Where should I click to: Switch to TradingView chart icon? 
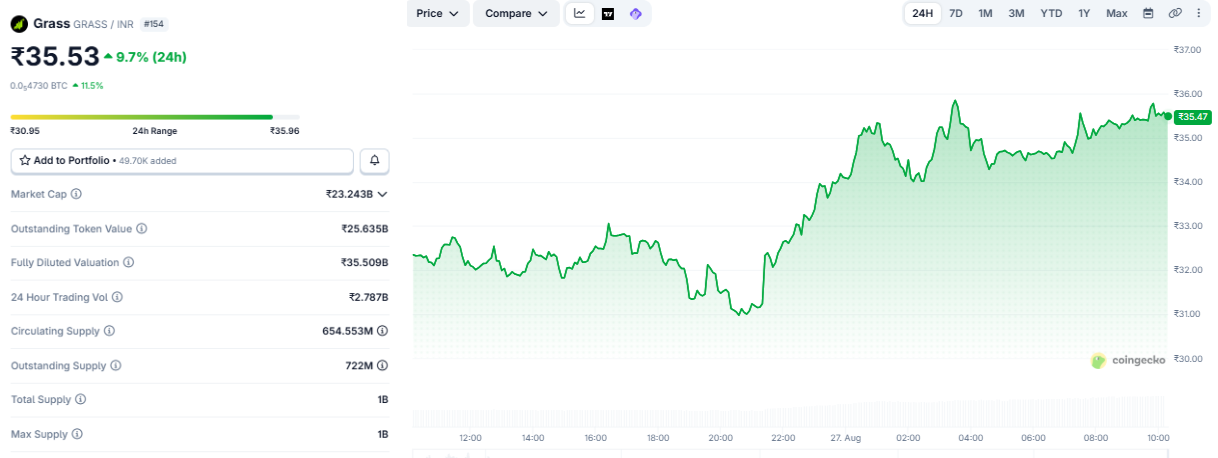[x=608, y=13]
